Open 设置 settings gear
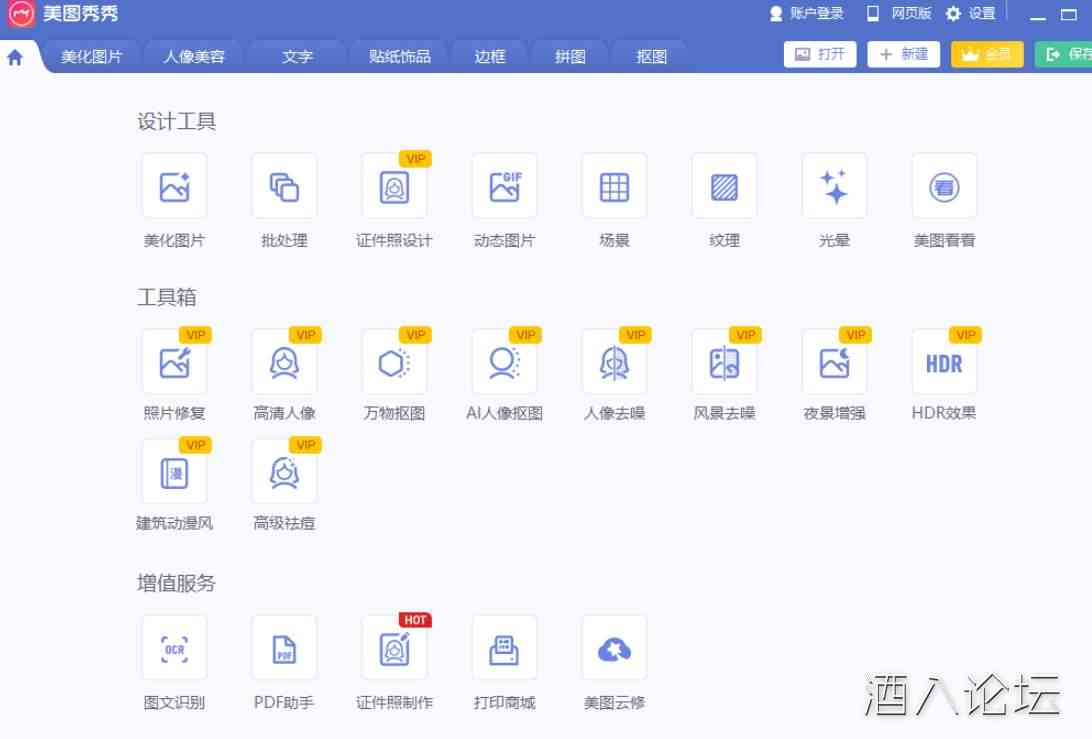Image resolution: width=1092 pixels, height=739 pixels. pyautogui.click(x=971, y=13)
